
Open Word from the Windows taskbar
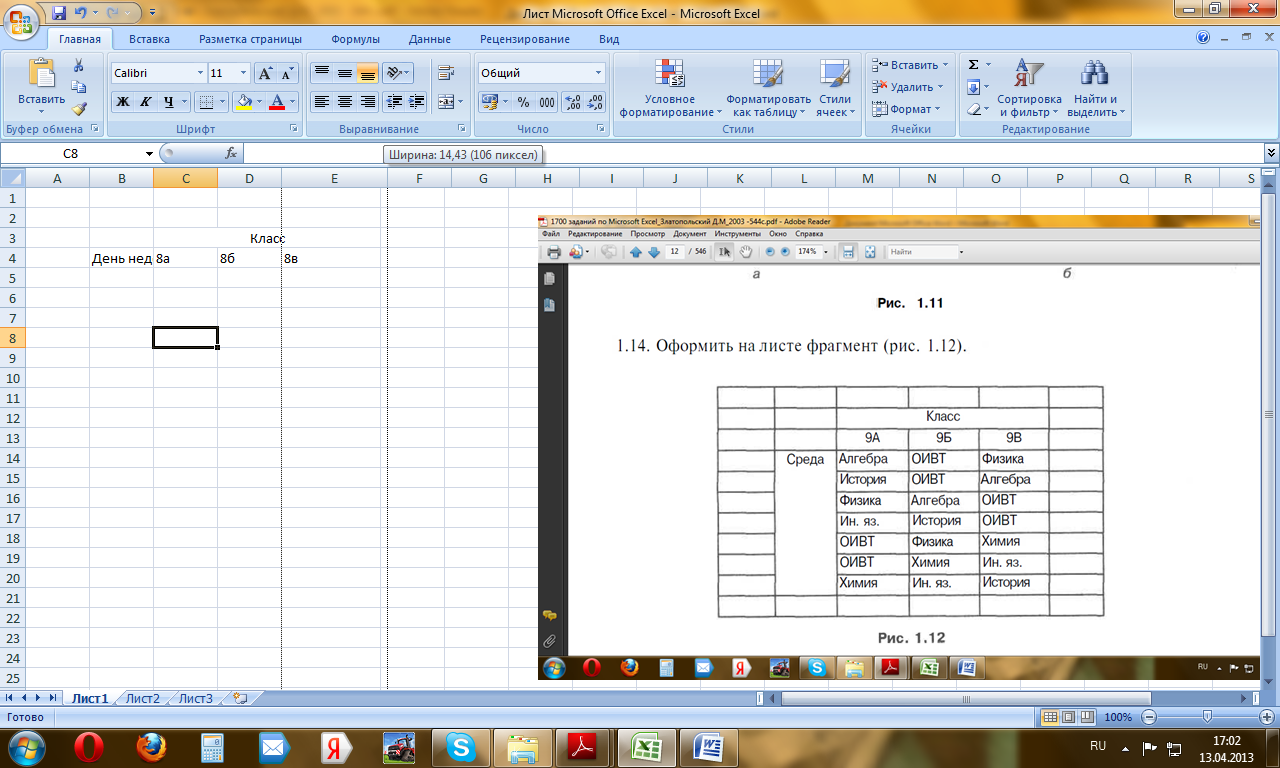click(x=714, y=746)
